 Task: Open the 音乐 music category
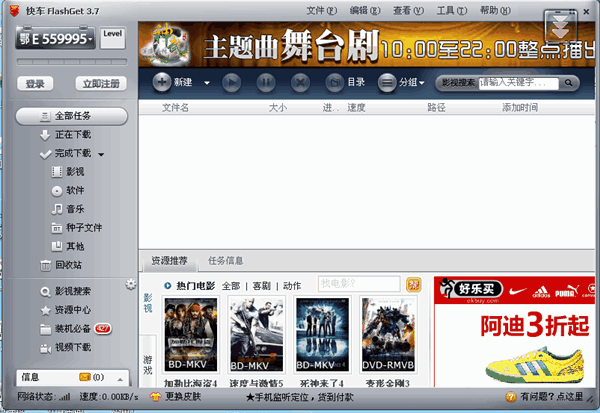[x=68, y=209]
